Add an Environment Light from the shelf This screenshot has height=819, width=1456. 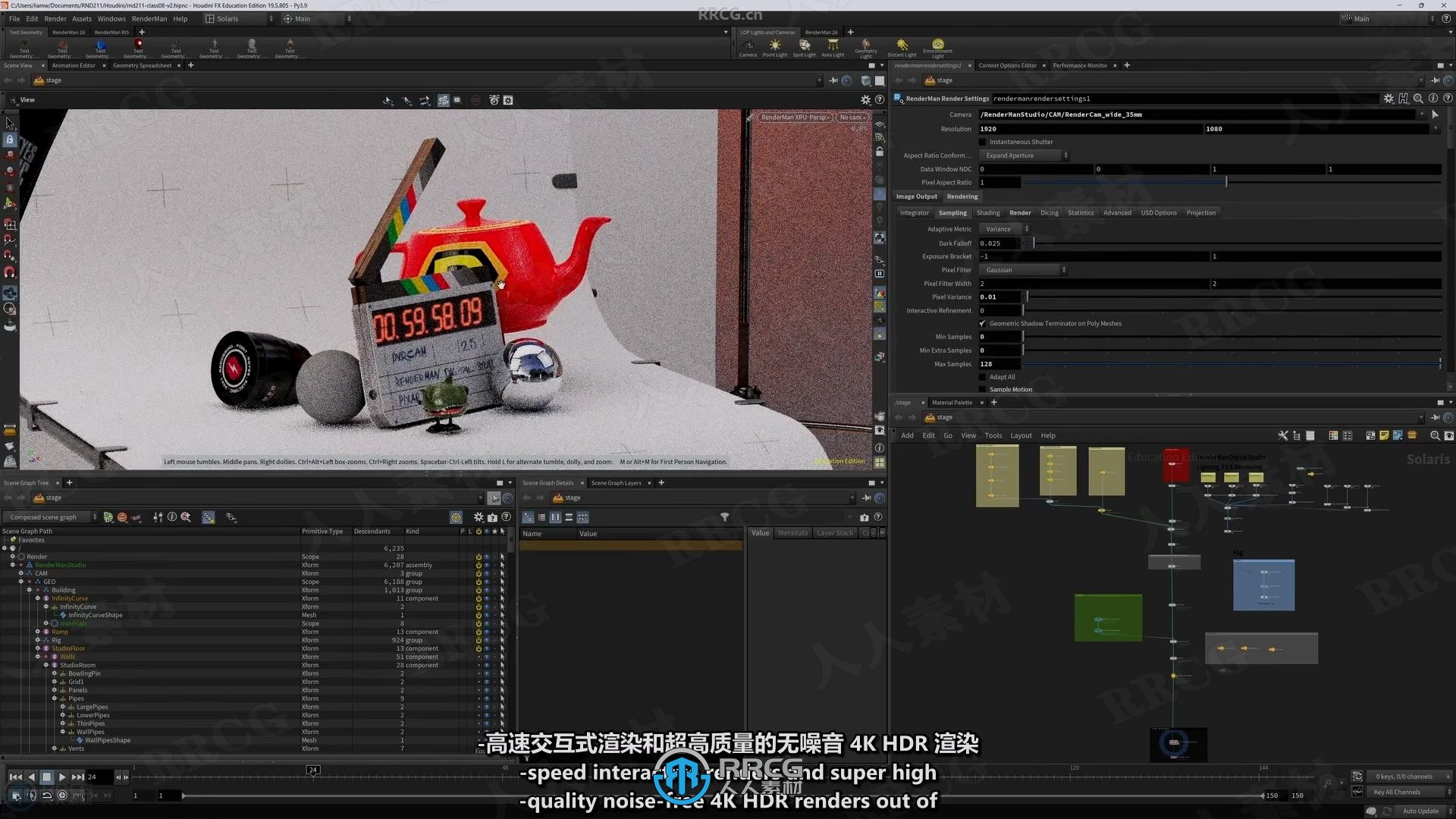pos(938,48)
